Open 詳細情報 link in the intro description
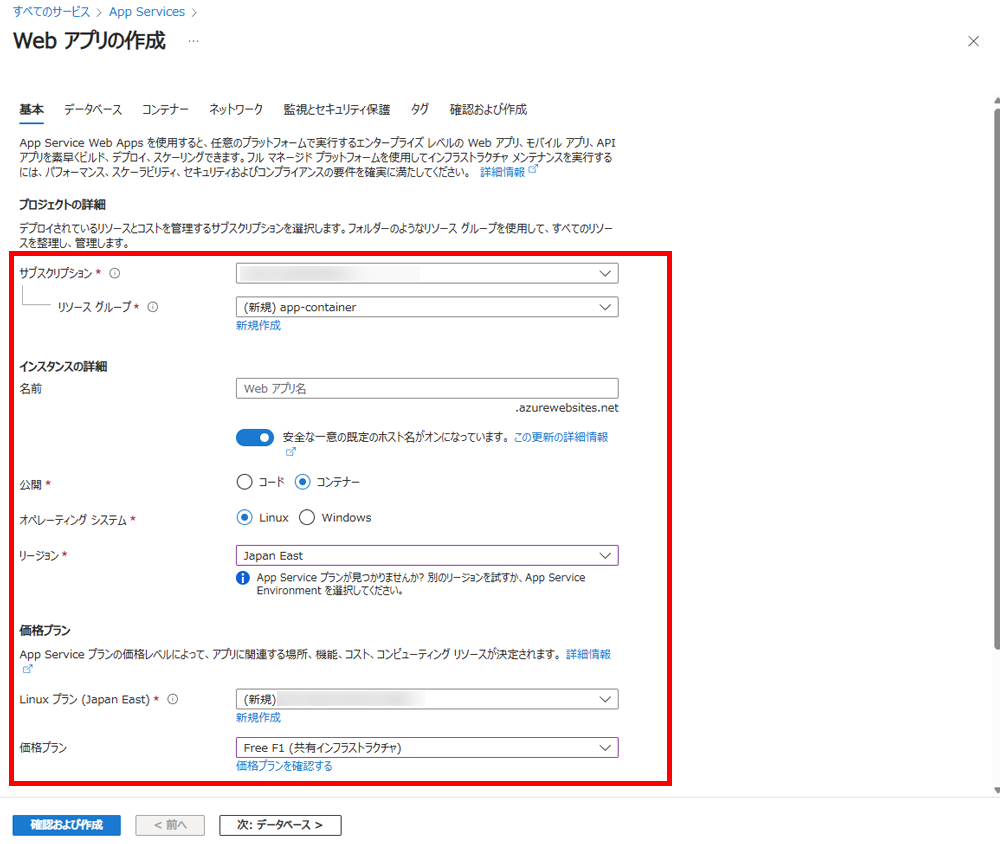The width and height of the screenshot is (1000, 844). [503, 172]
